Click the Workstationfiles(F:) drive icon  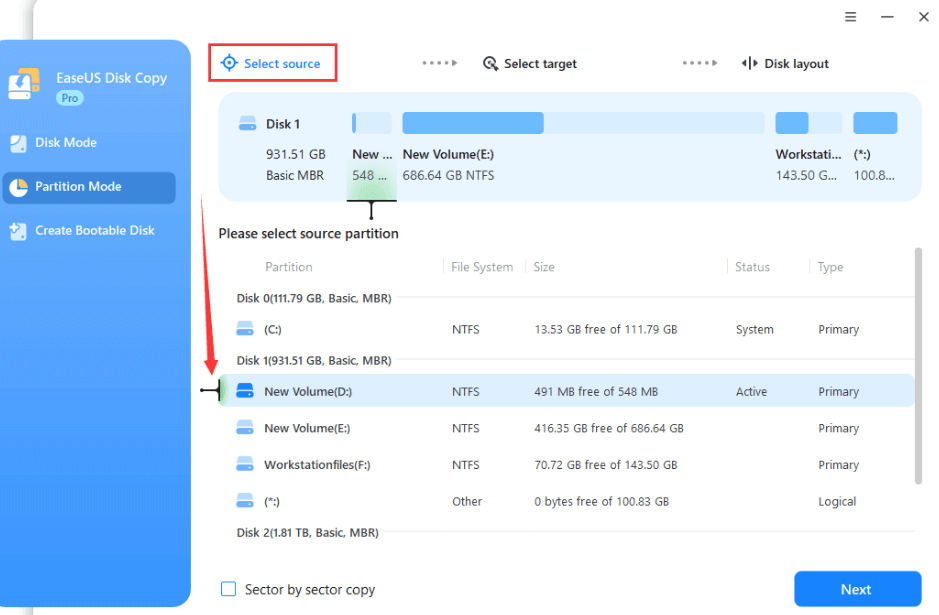(244, 464)
